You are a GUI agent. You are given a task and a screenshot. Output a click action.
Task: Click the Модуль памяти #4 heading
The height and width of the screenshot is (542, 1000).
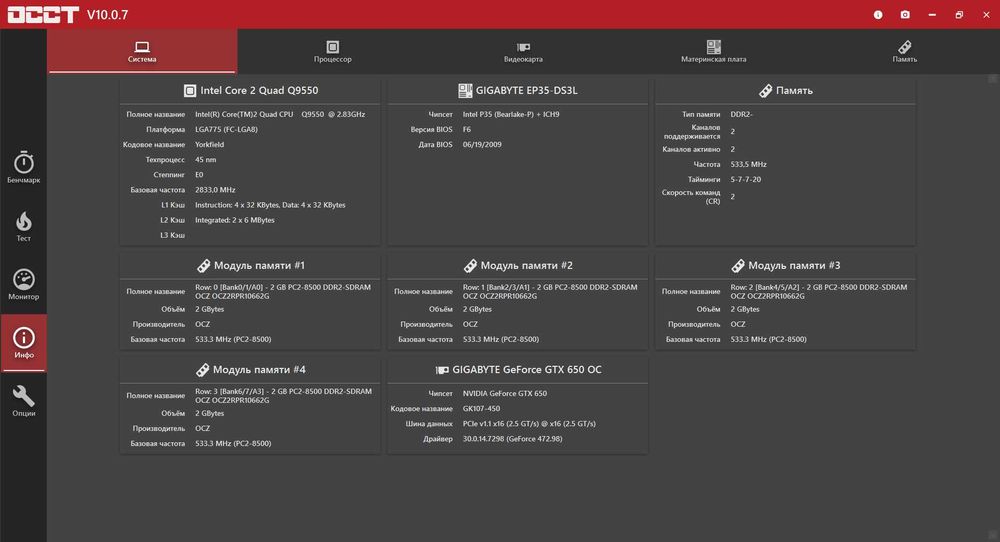pyautogui.click(x=259, y=370)
